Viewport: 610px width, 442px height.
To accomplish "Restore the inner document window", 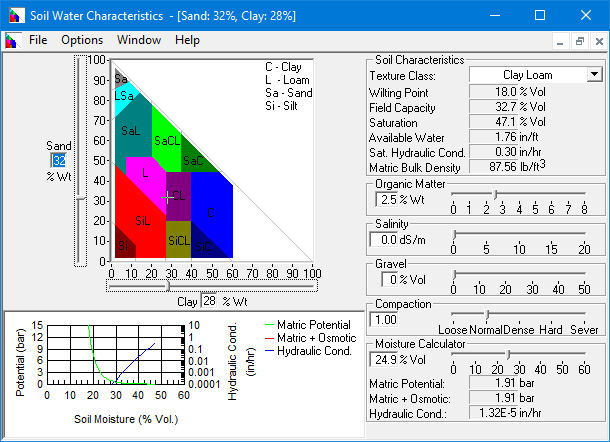I will (579, 41).
